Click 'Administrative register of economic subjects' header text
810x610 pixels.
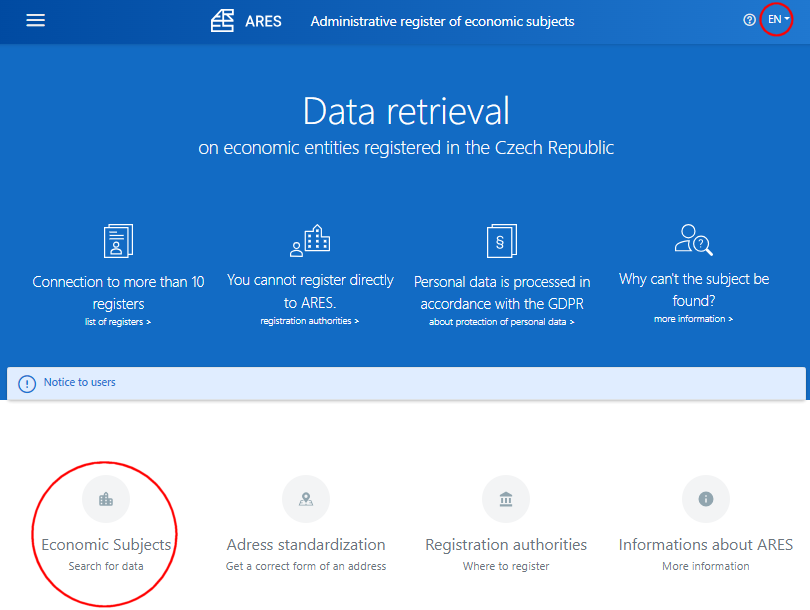tap(442, 21)
